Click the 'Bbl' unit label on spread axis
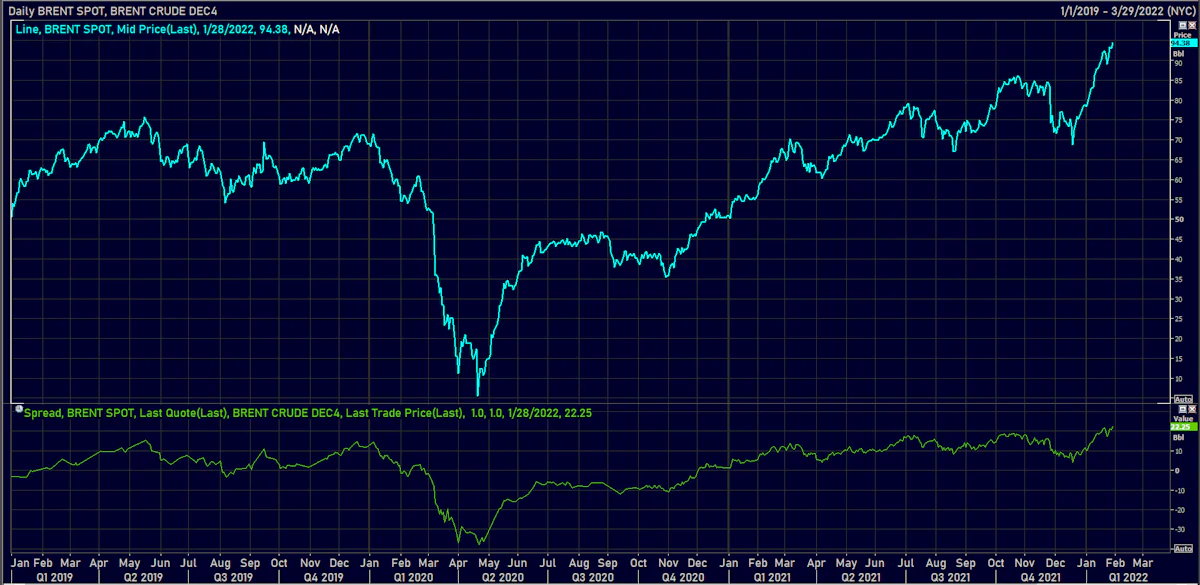The image size is (1200, 585). point(1178,437)
